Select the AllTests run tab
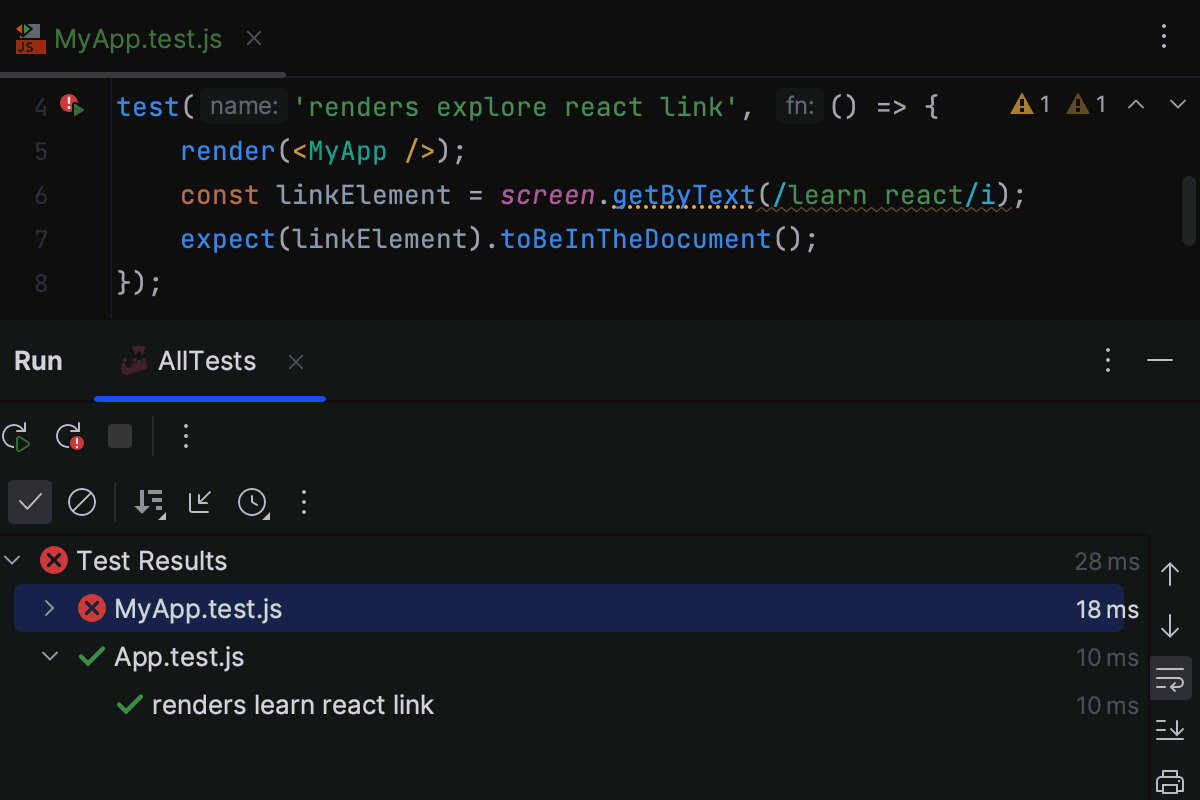 206,361
